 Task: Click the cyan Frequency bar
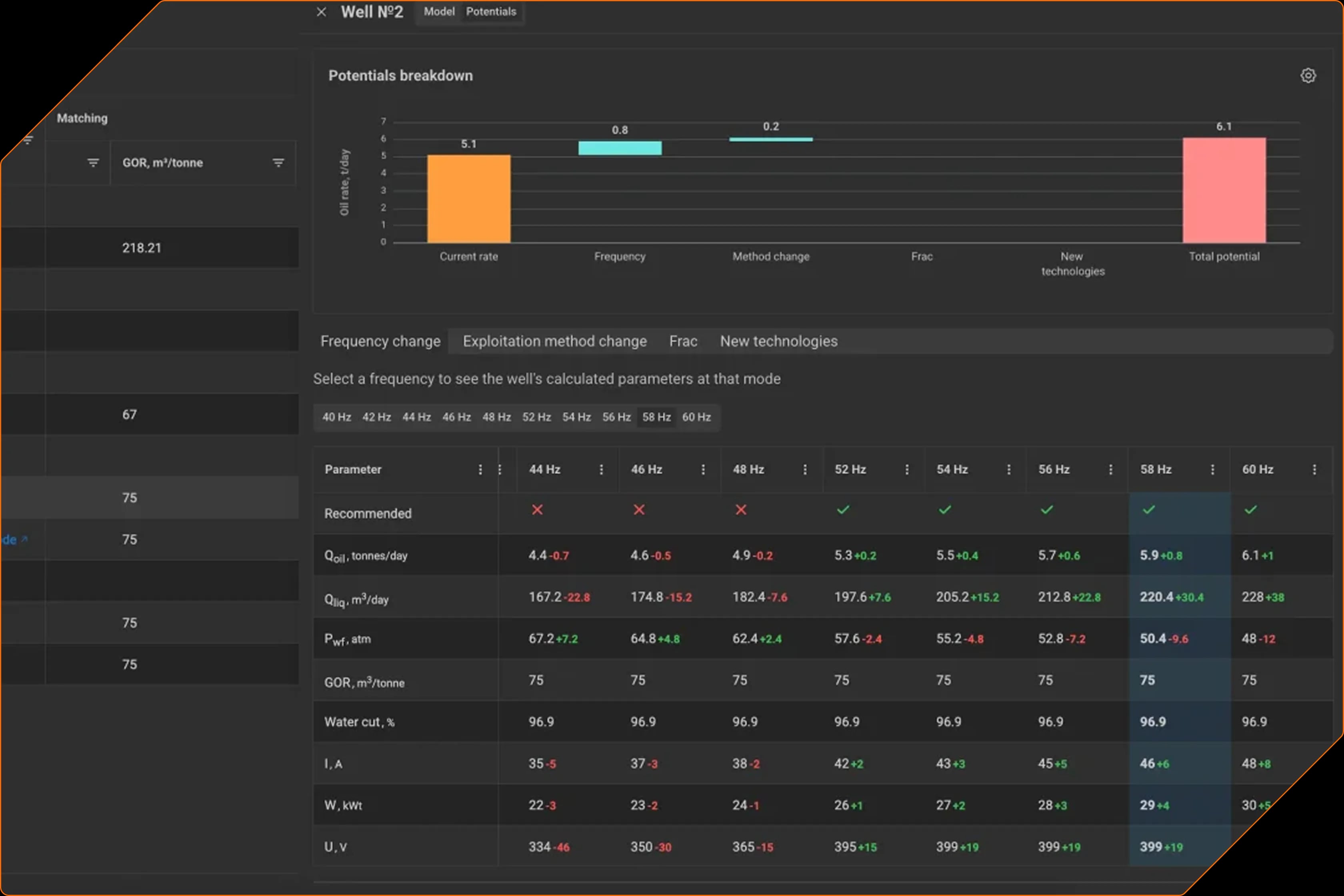(620, 148)
